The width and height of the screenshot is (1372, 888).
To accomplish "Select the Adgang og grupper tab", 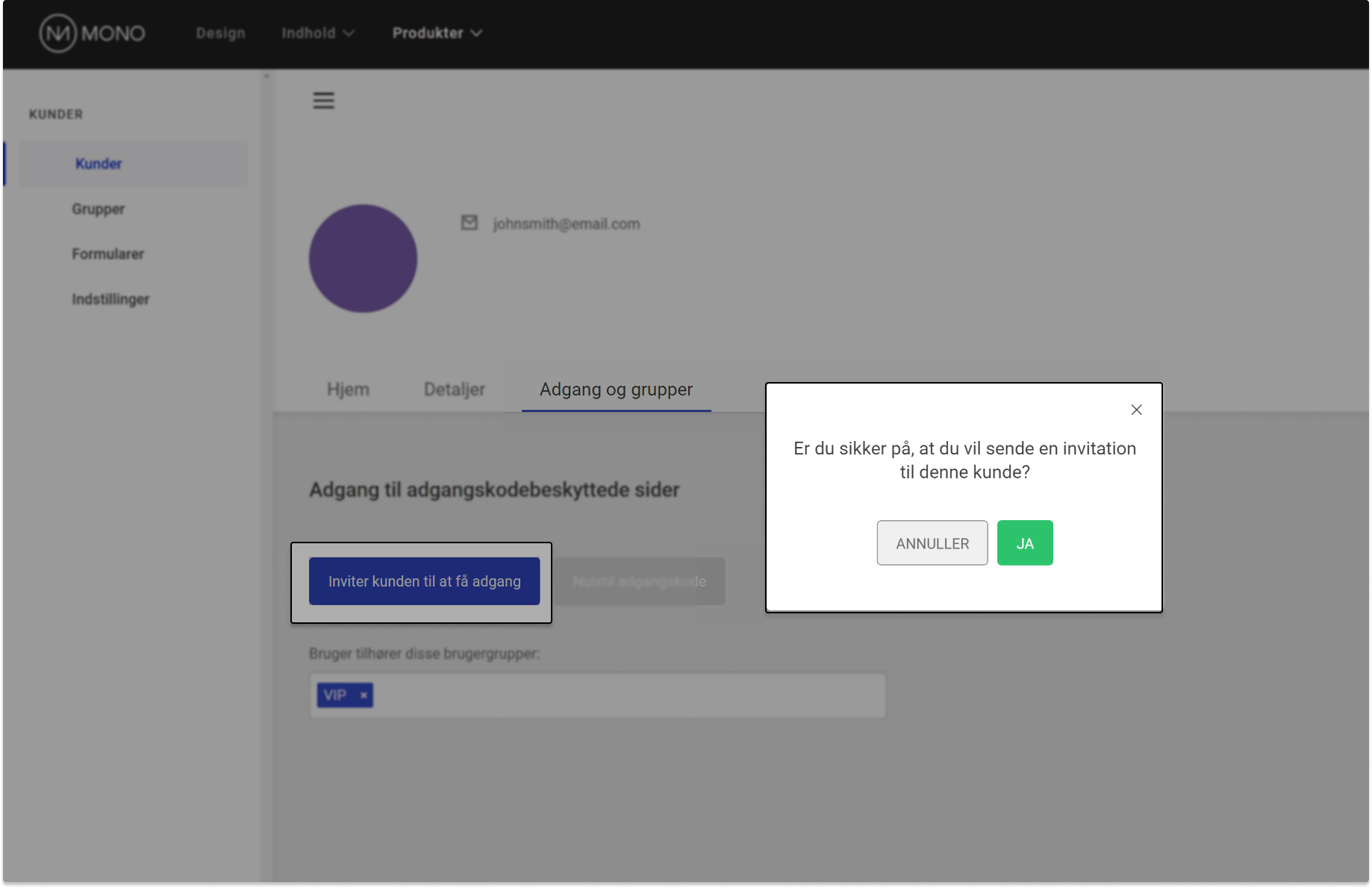I will 616,390.
